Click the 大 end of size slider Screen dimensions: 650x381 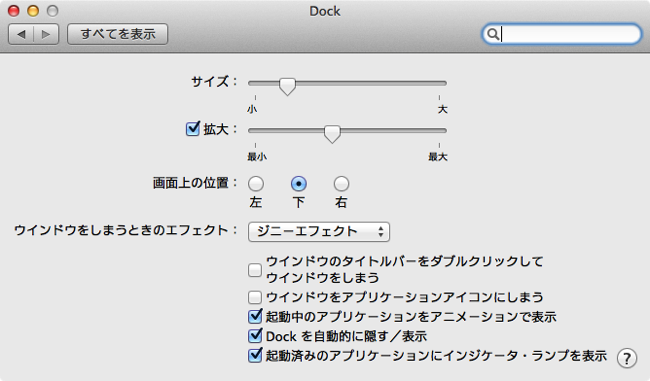(443, 109)
